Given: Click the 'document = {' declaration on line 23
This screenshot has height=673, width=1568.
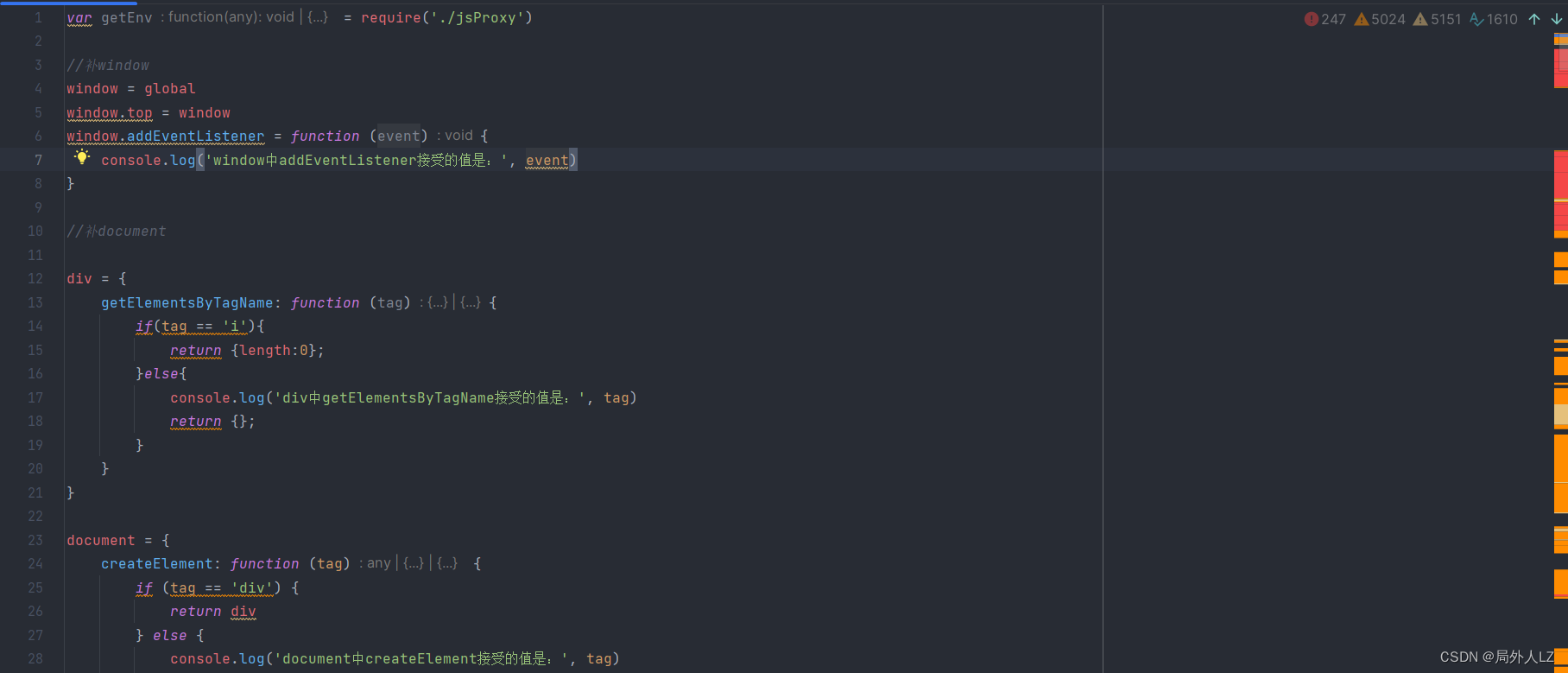Looking at the screenshot, I should coord(118,540).
